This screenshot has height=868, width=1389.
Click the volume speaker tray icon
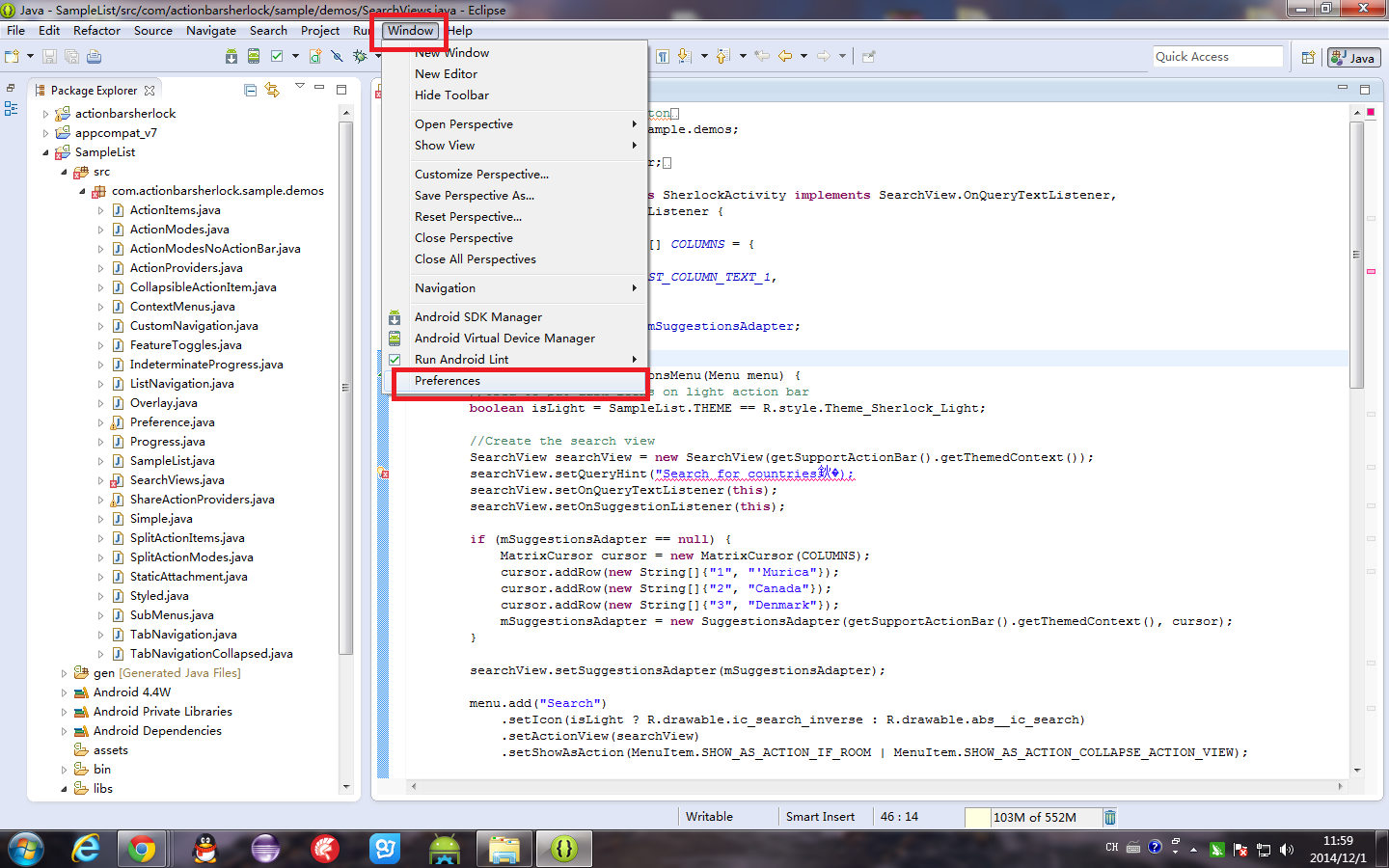click(1287, 850)
